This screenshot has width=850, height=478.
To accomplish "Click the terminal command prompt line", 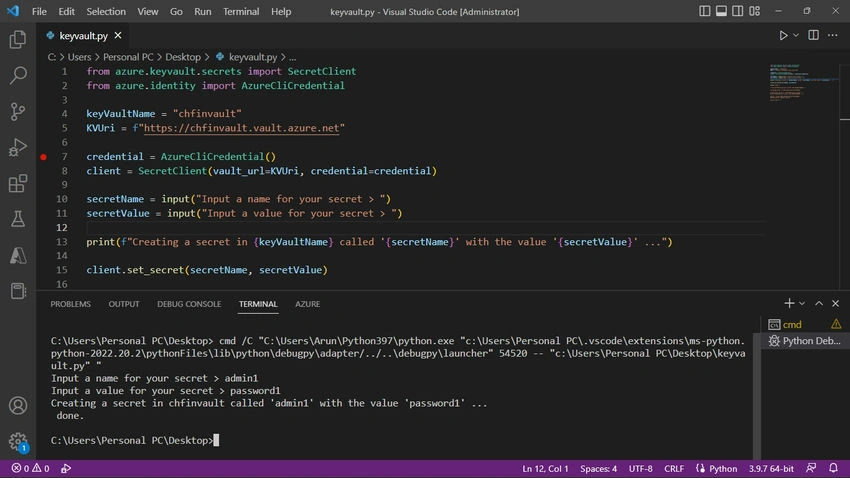I will point(135,440).
